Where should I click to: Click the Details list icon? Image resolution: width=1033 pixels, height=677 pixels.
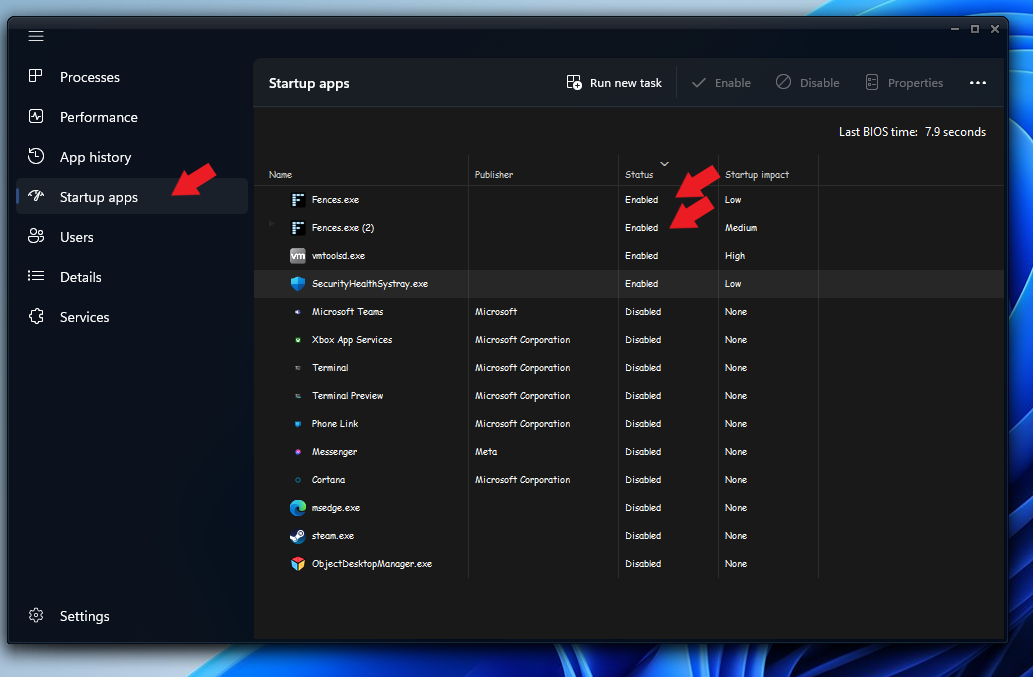(36, 276)
